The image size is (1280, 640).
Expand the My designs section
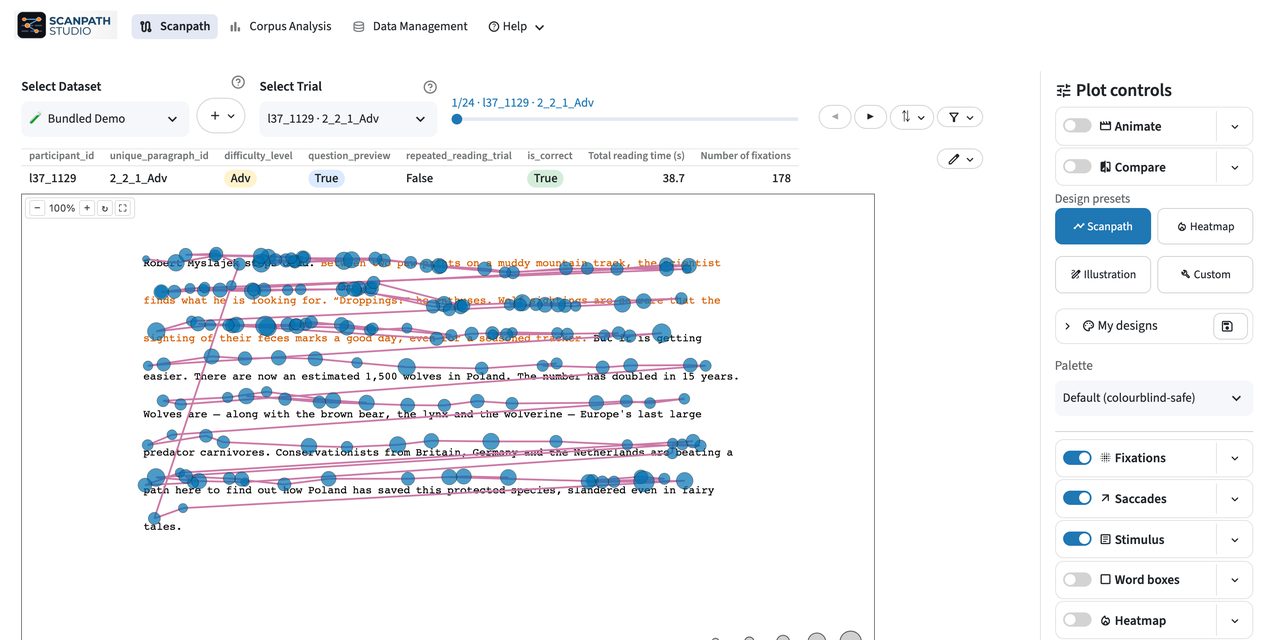(1067, 326)
